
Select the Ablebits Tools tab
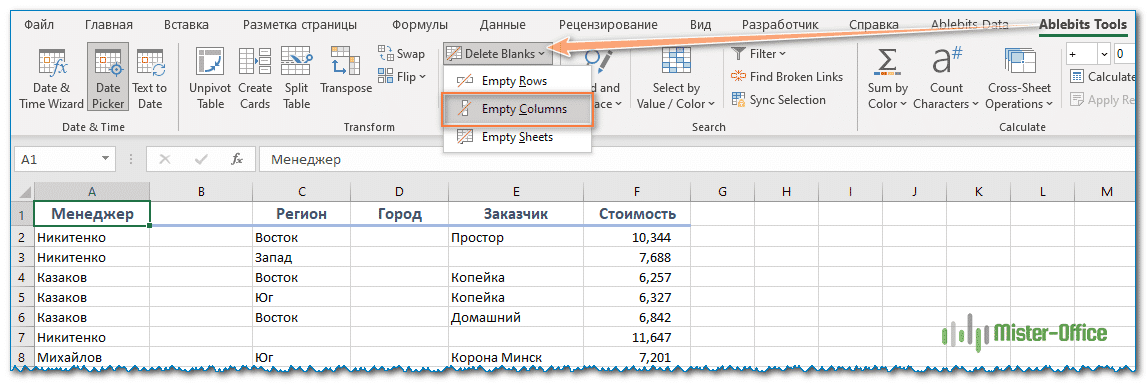tap(1083, 24)
